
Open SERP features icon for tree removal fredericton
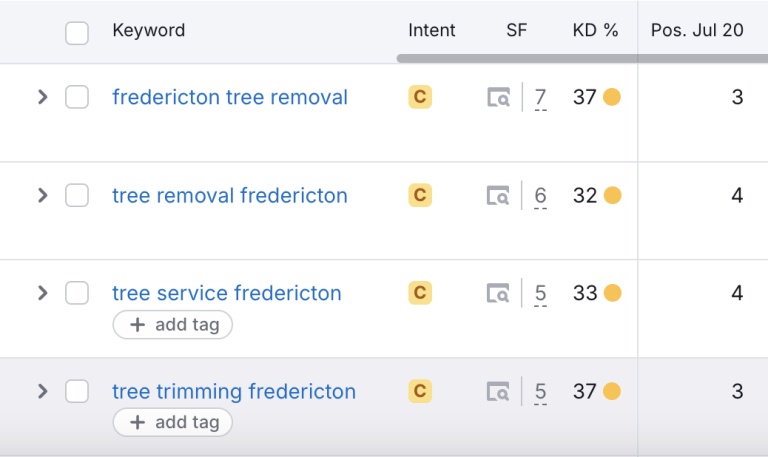(x=498, y=196)
